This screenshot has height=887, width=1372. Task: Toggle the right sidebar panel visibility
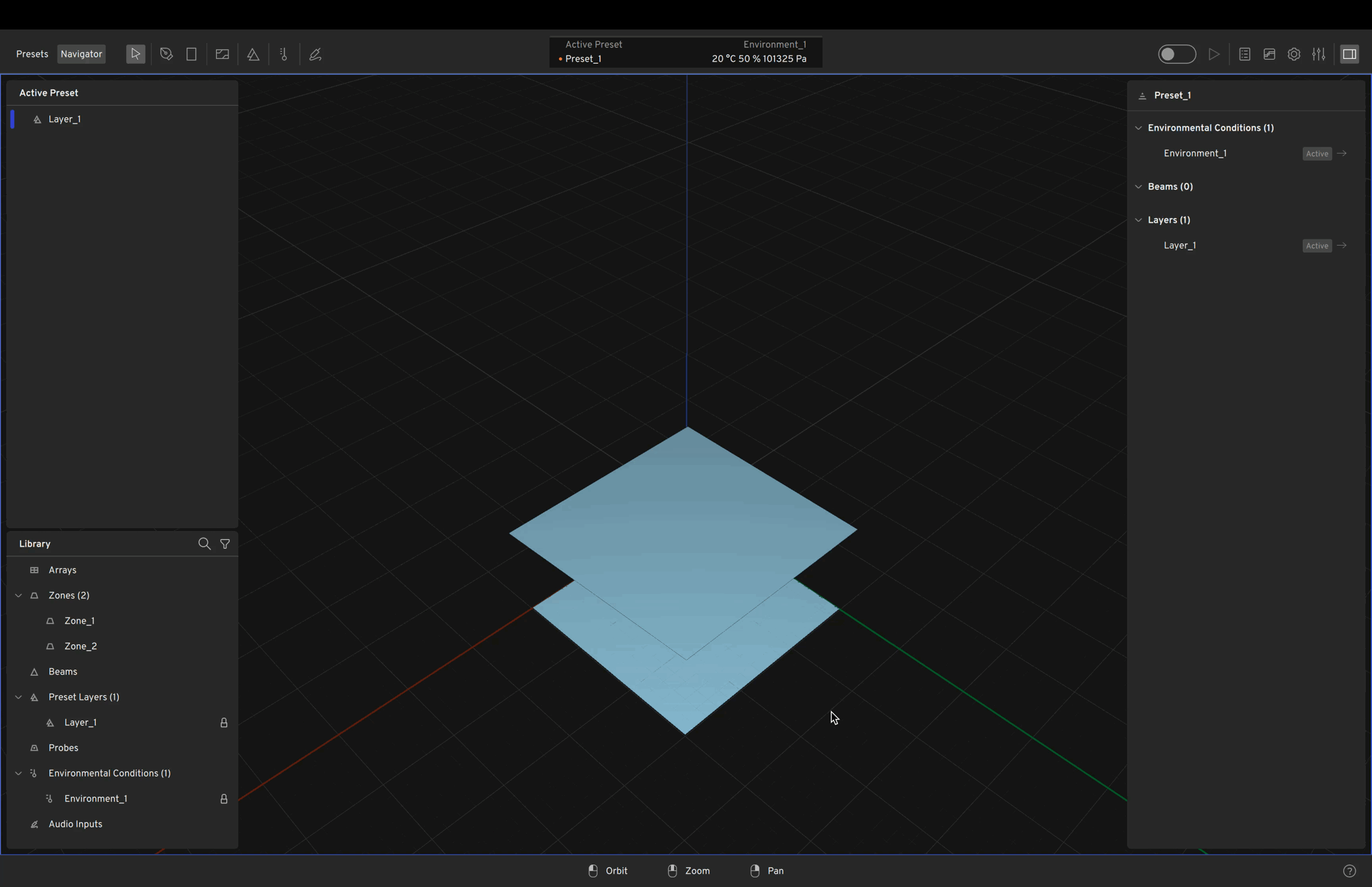(1349, 54)
